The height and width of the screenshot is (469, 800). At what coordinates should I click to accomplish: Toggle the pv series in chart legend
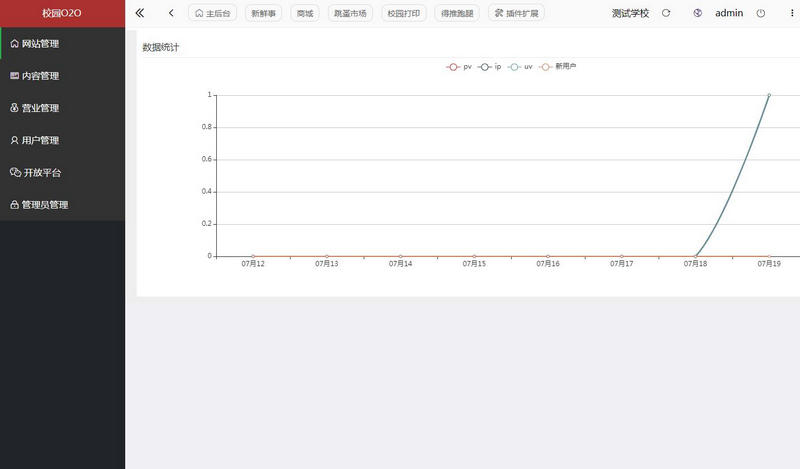pyautogui.click(x=459, y=67)
